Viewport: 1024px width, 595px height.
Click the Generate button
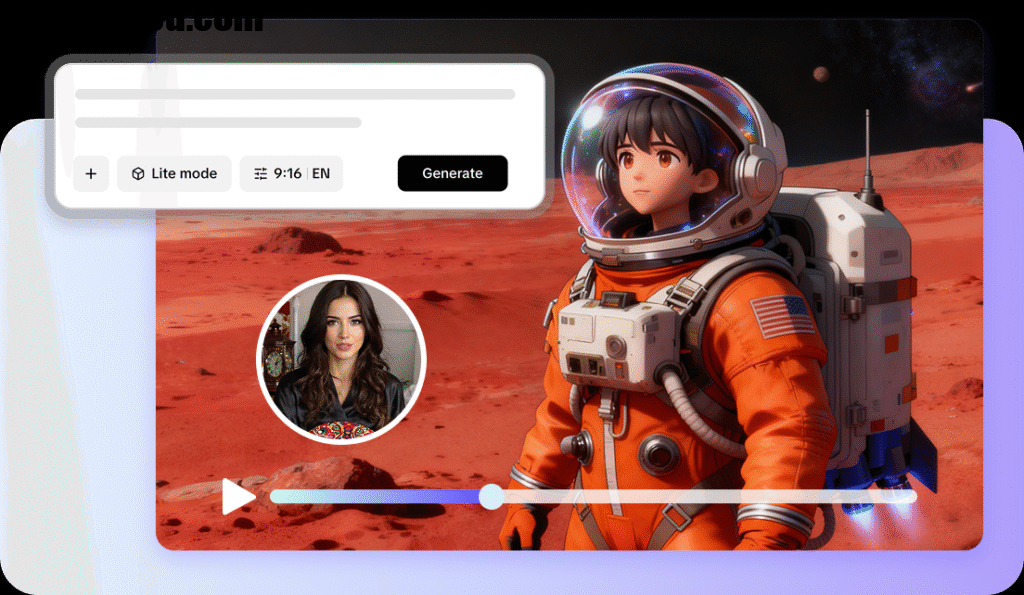click(452, 174)
